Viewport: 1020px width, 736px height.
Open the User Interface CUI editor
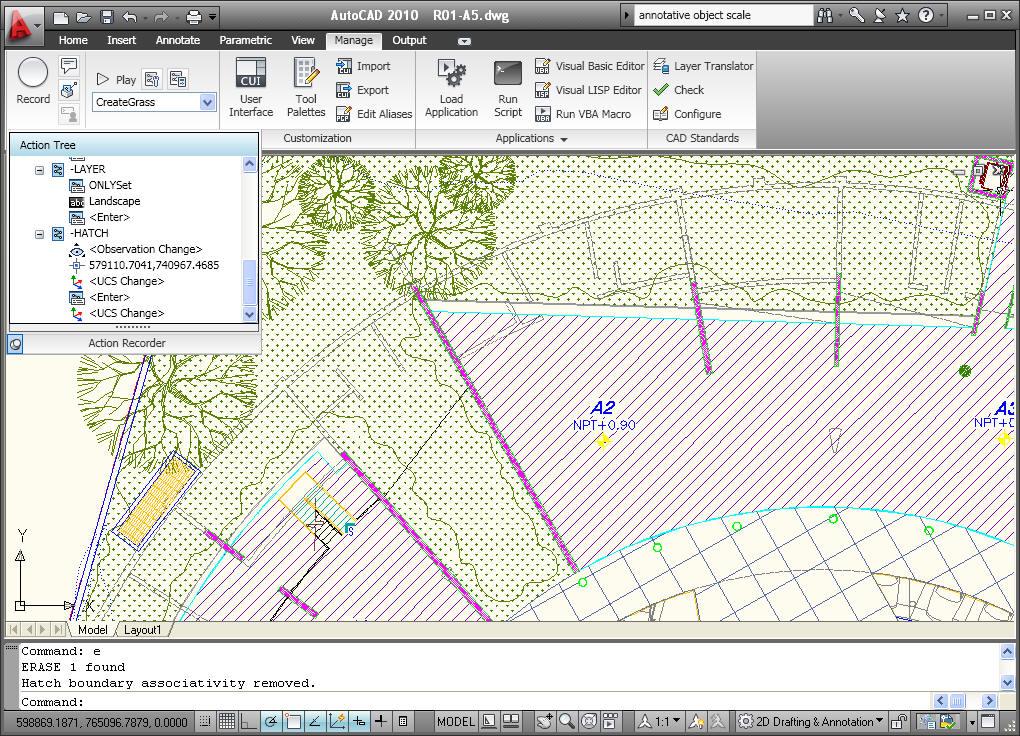(x=251, y=87)
